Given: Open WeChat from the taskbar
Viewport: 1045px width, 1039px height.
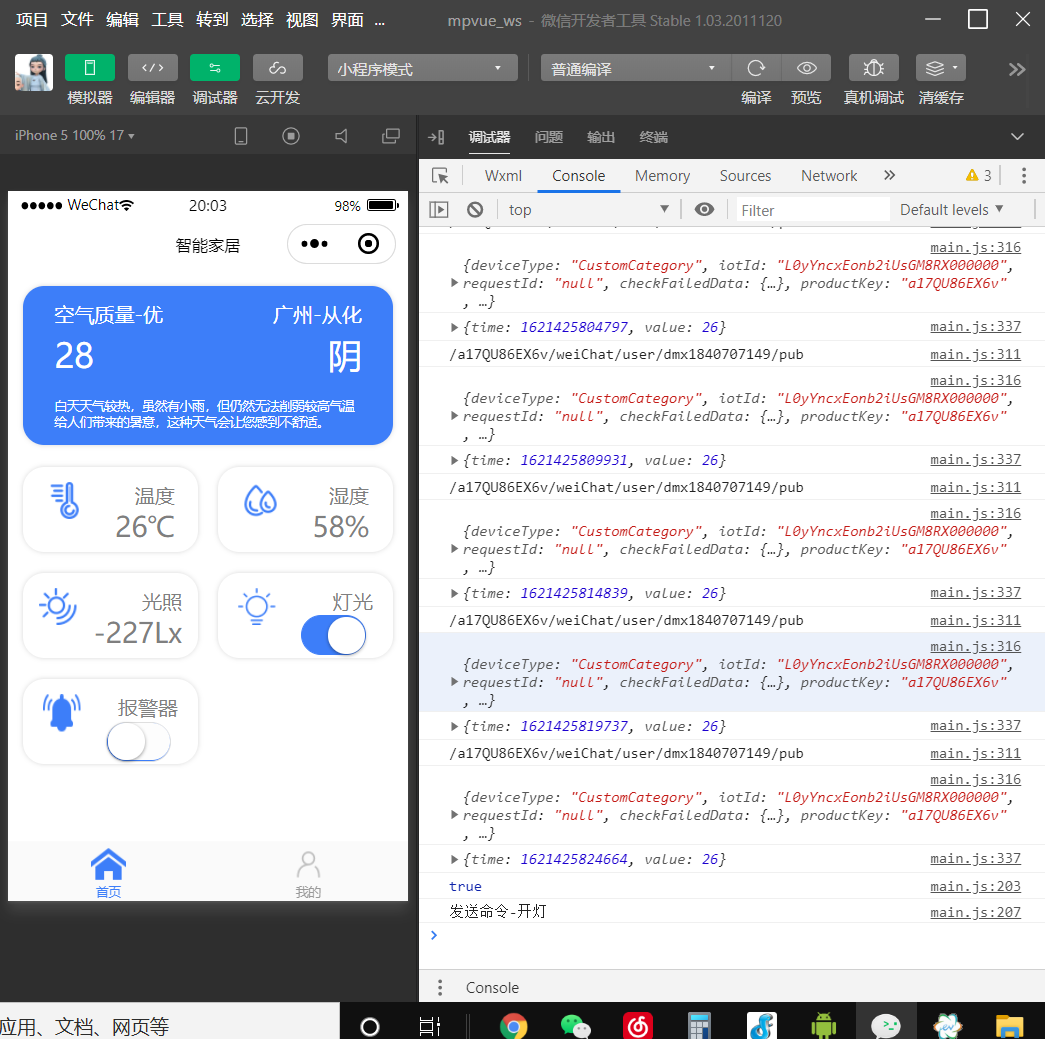Looking at the screenshot, I should click(x=575, y=1026).
